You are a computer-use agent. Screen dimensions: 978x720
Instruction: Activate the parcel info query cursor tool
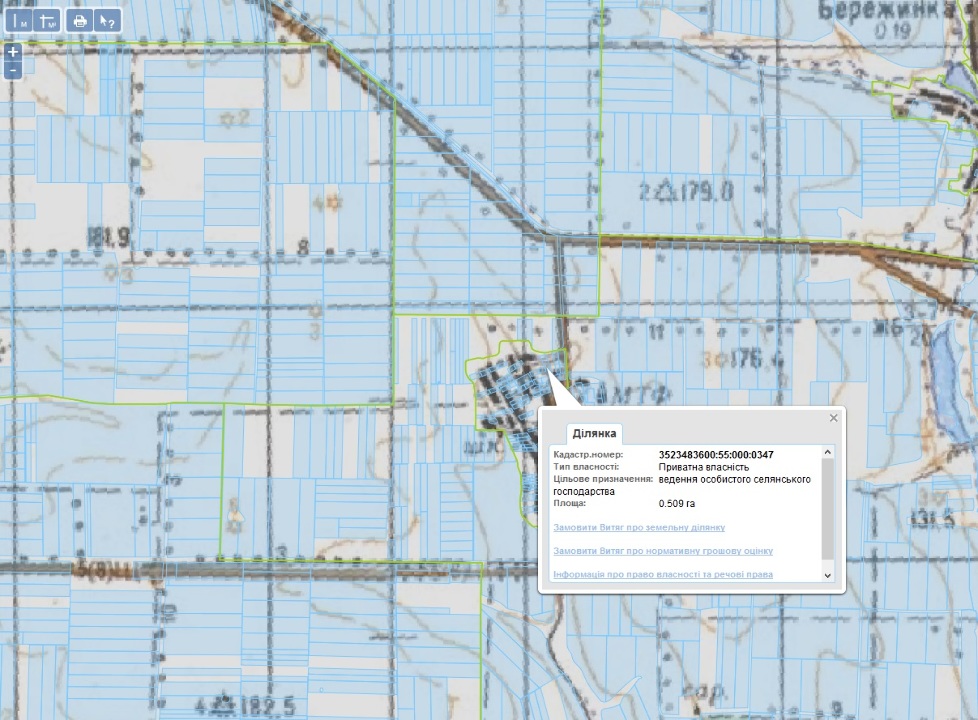[108, 20]
